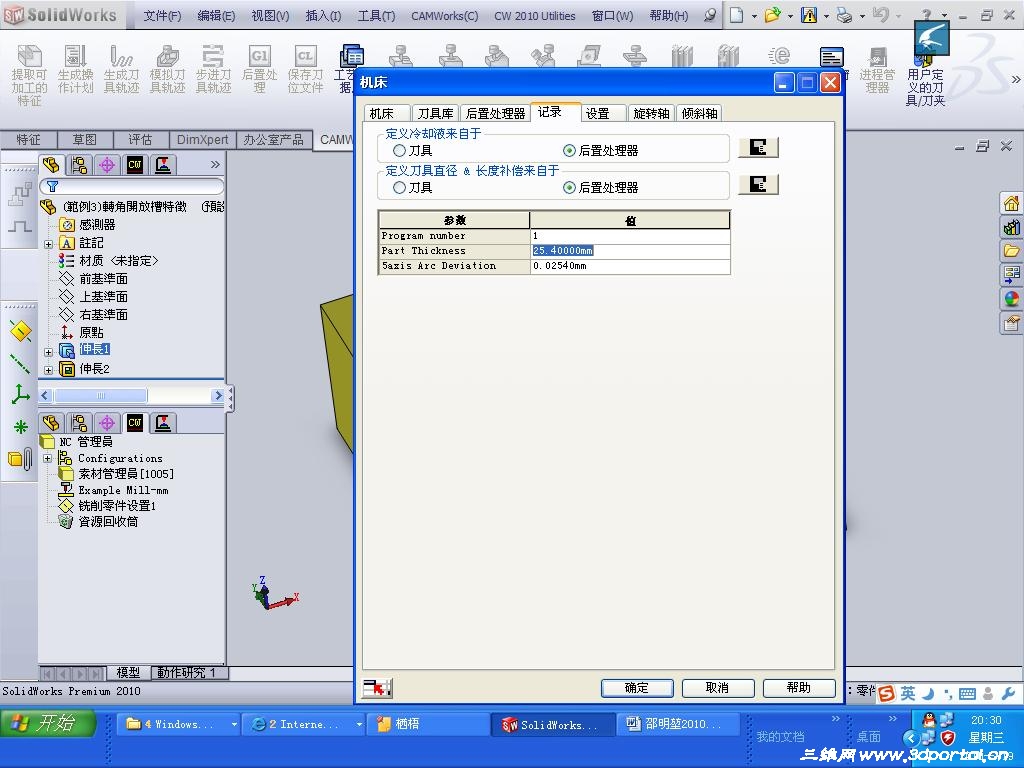Open the 工具(T) menu

(376, 16)
